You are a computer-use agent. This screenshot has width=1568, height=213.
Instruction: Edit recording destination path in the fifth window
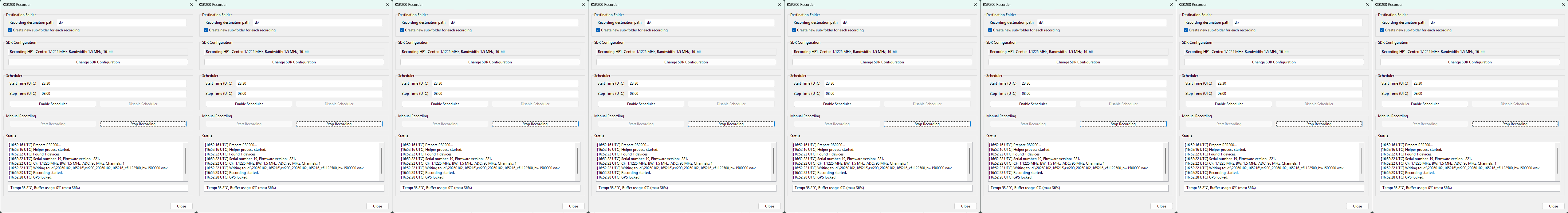click(x=906, y=22)
